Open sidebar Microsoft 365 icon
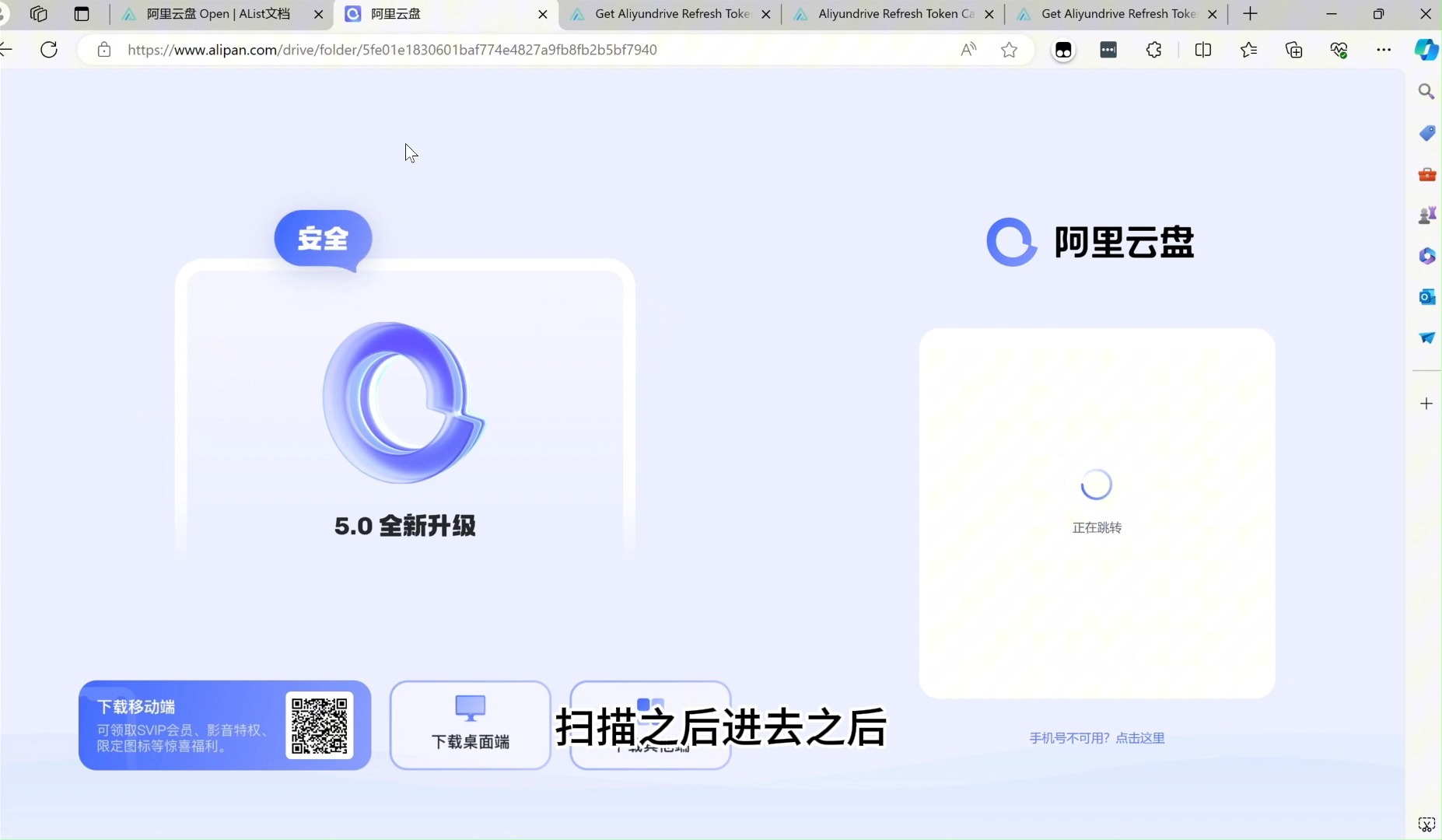Viewport: 1442px width, 840px height. coord(1426,256)
